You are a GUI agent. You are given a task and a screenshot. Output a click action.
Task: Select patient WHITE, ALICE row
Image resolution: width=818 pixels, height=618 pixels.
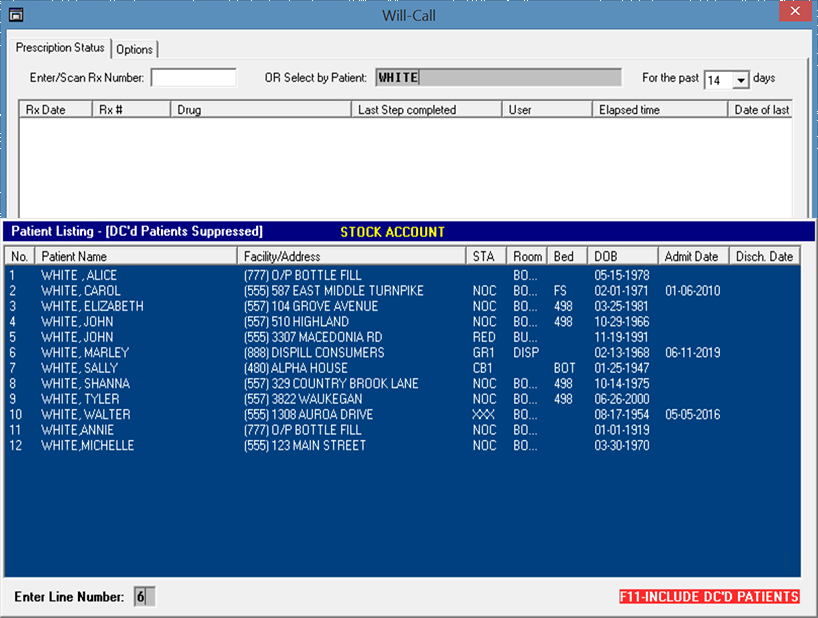[79, 275]
